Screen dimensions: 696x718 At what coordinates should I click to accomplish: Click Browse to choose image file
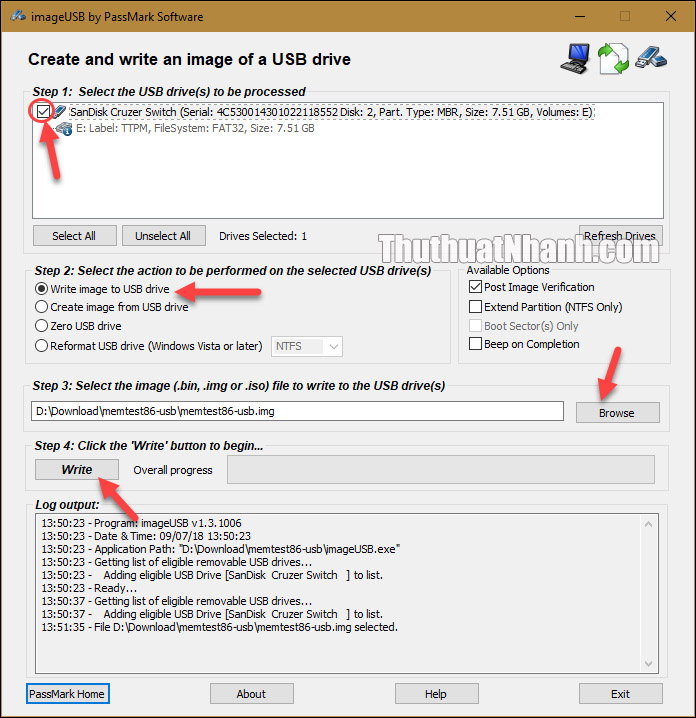coord(618,413)
